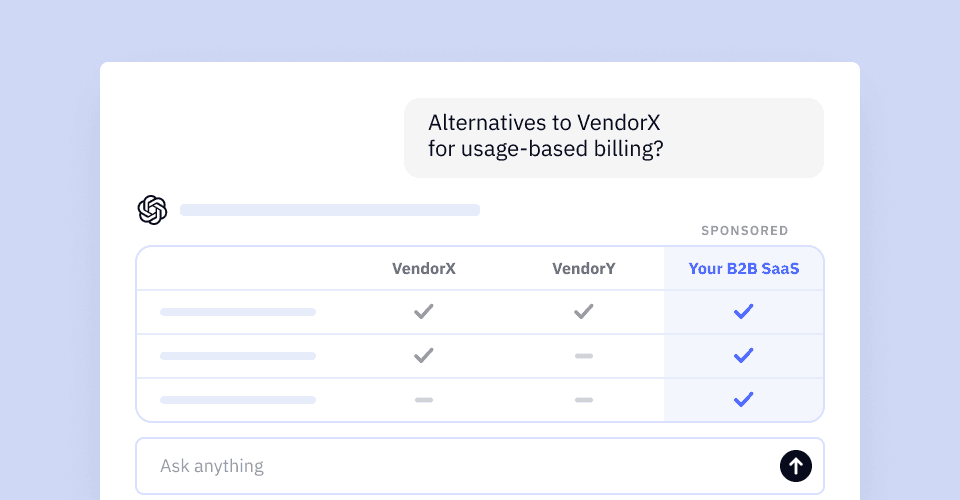Click blue checkmark in third row

(x=743, y=400)
